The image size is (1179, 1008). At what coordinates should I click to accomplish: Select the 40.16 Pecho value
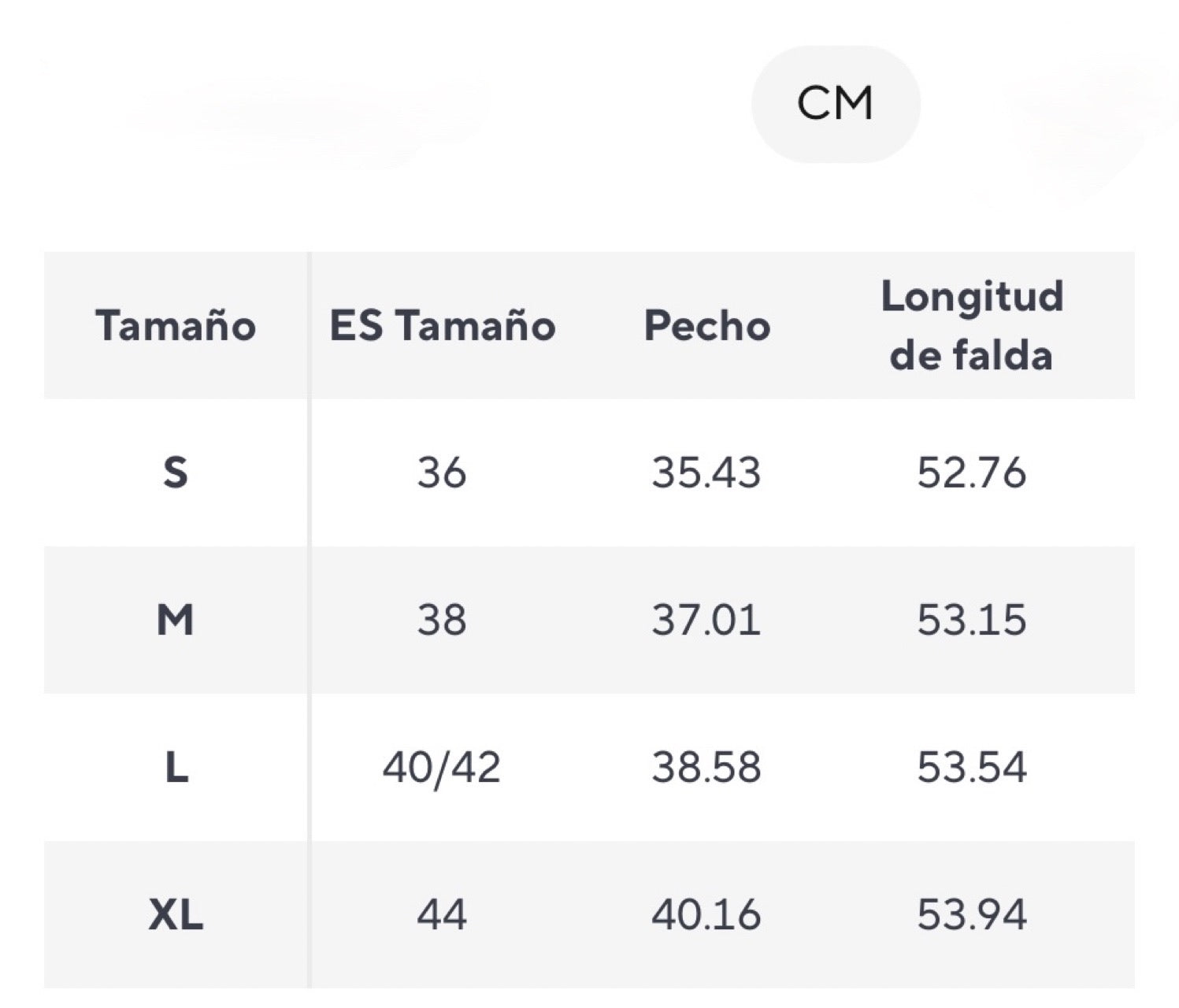(706, 914)
